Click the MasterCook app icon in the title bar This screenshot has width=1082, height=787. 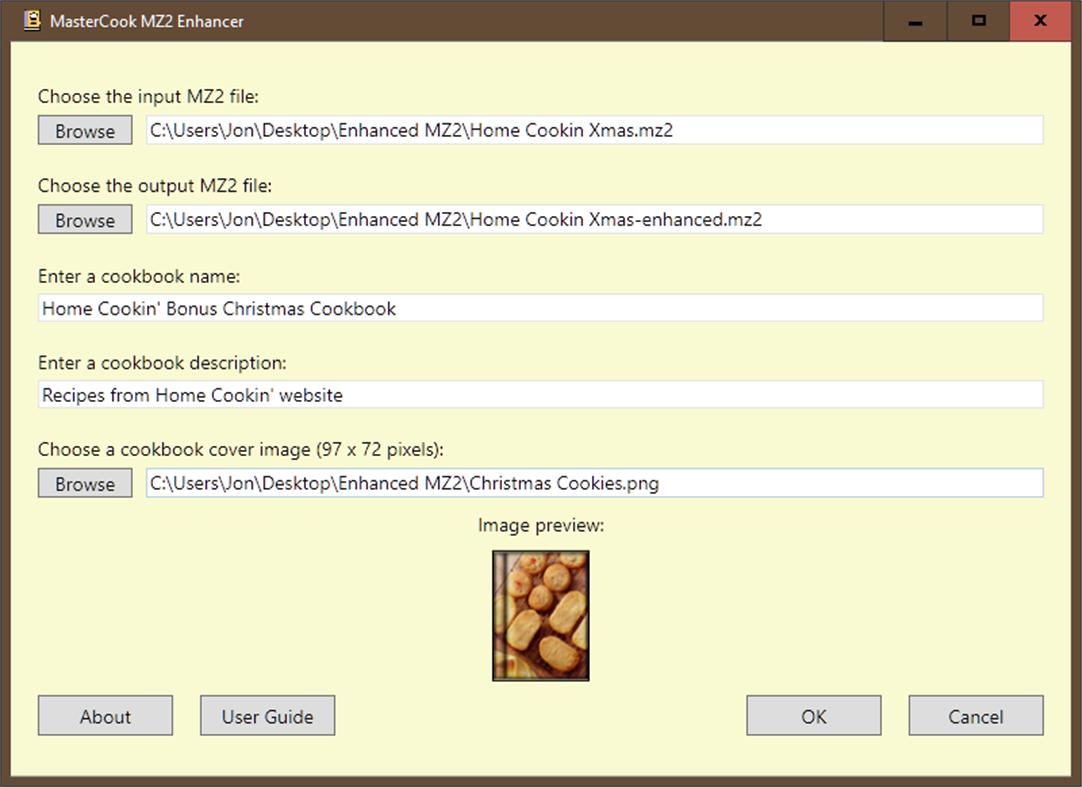click(x=30, y=20)
